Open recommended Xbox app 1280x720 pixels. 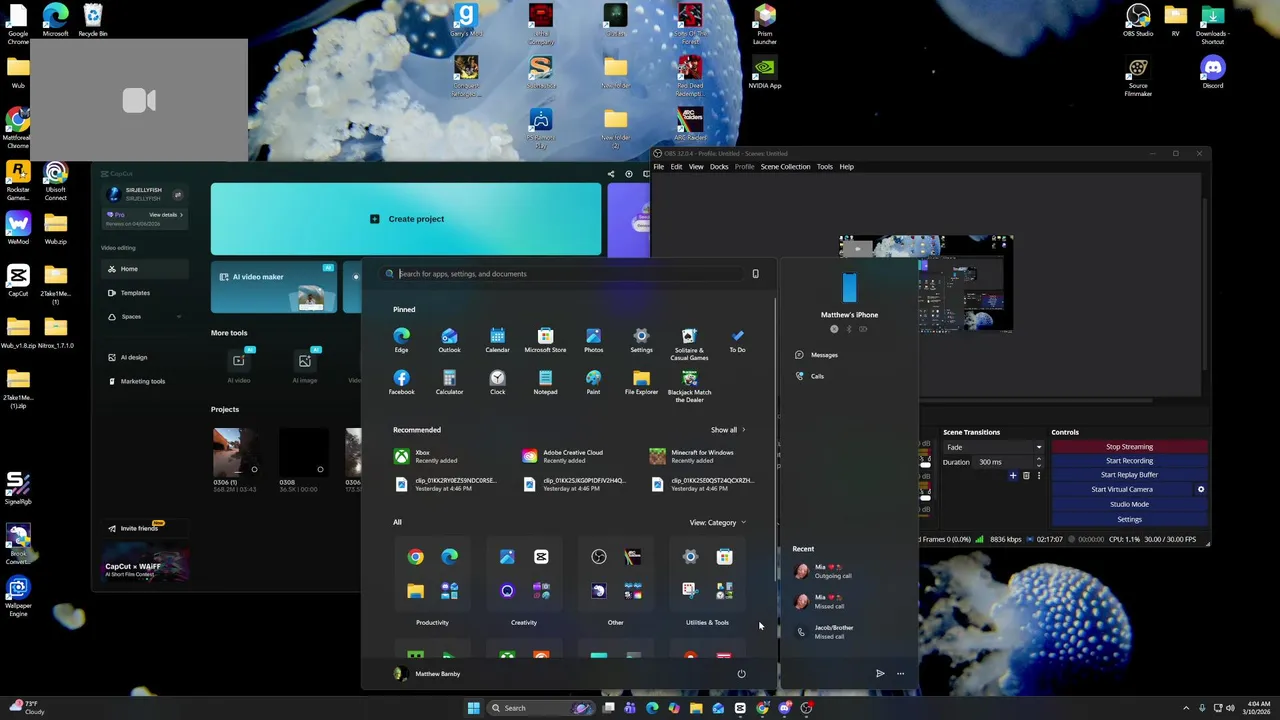click(x=427, y=456)
